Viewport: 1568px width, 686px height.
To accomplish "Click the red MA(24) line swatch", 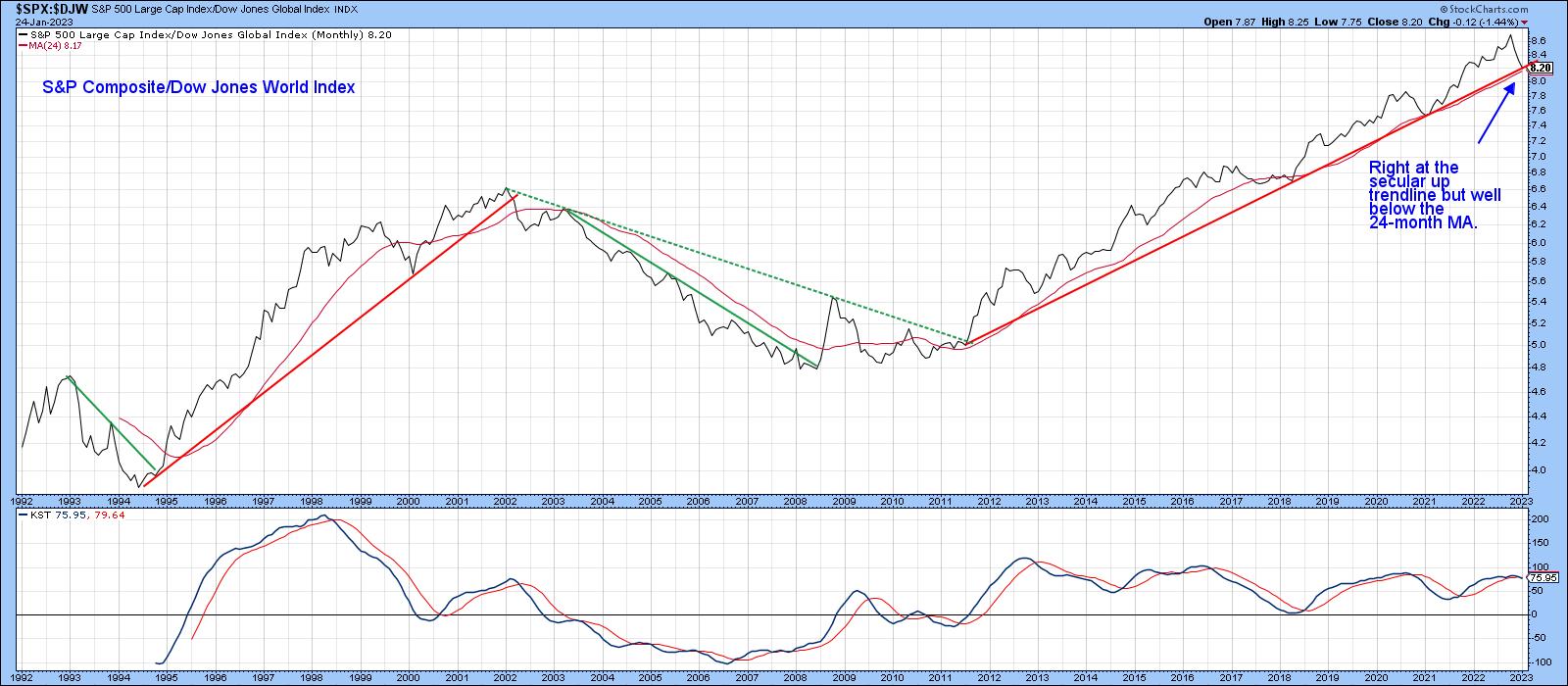I will pos(23,45).
